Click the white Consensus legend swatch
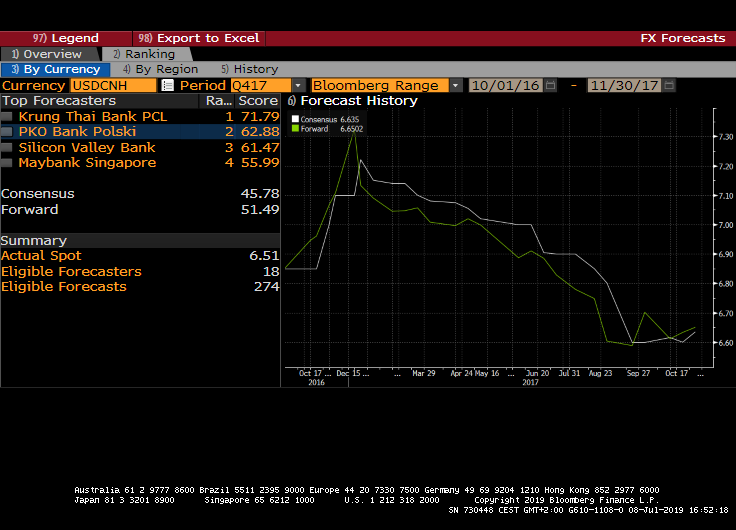Viewport: 736px width, 530px height. pyautogui.click(x=294, y=119)
